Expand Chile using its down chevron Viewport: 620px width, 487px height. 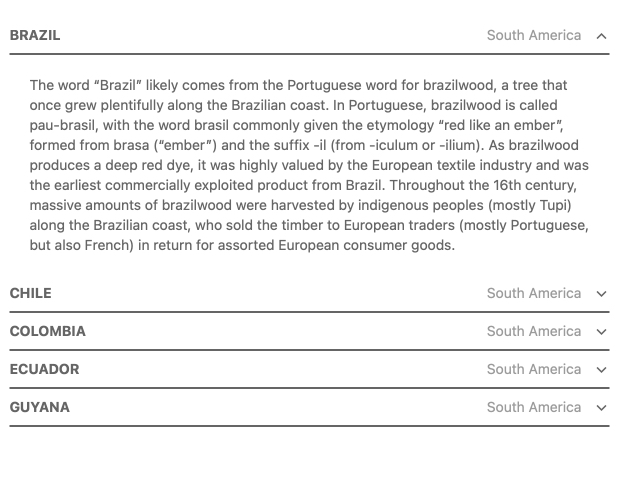point(601,294)
